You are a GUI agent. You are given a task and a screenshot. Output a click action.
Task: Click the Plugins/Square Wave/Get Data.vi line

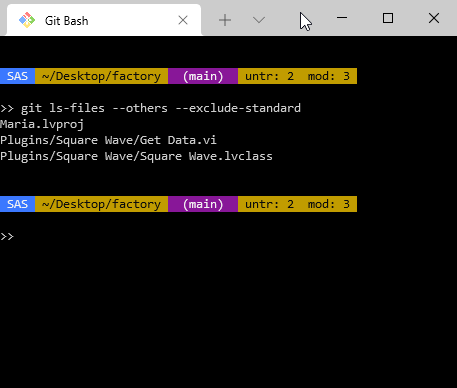pyautogui.click(x=108, y=140)
